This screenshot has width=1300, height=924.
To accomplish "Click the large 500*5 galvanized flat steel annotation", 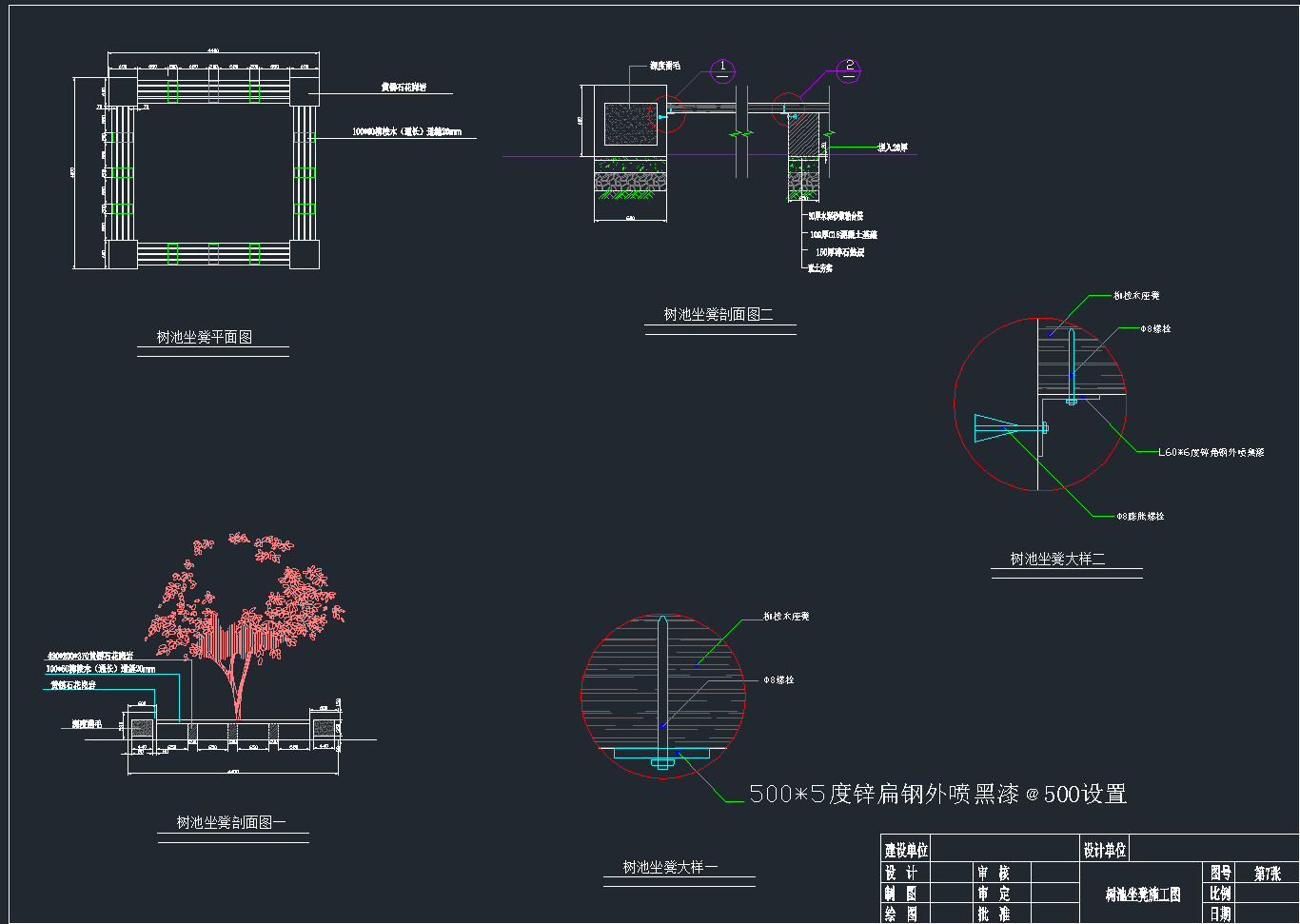I will coord(937,794).
